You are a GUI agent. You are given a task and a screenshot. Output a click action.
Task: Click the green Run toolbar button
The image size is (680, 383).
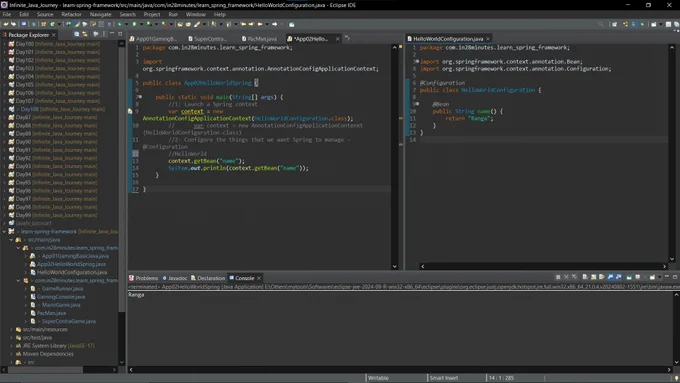coord(134,24)
